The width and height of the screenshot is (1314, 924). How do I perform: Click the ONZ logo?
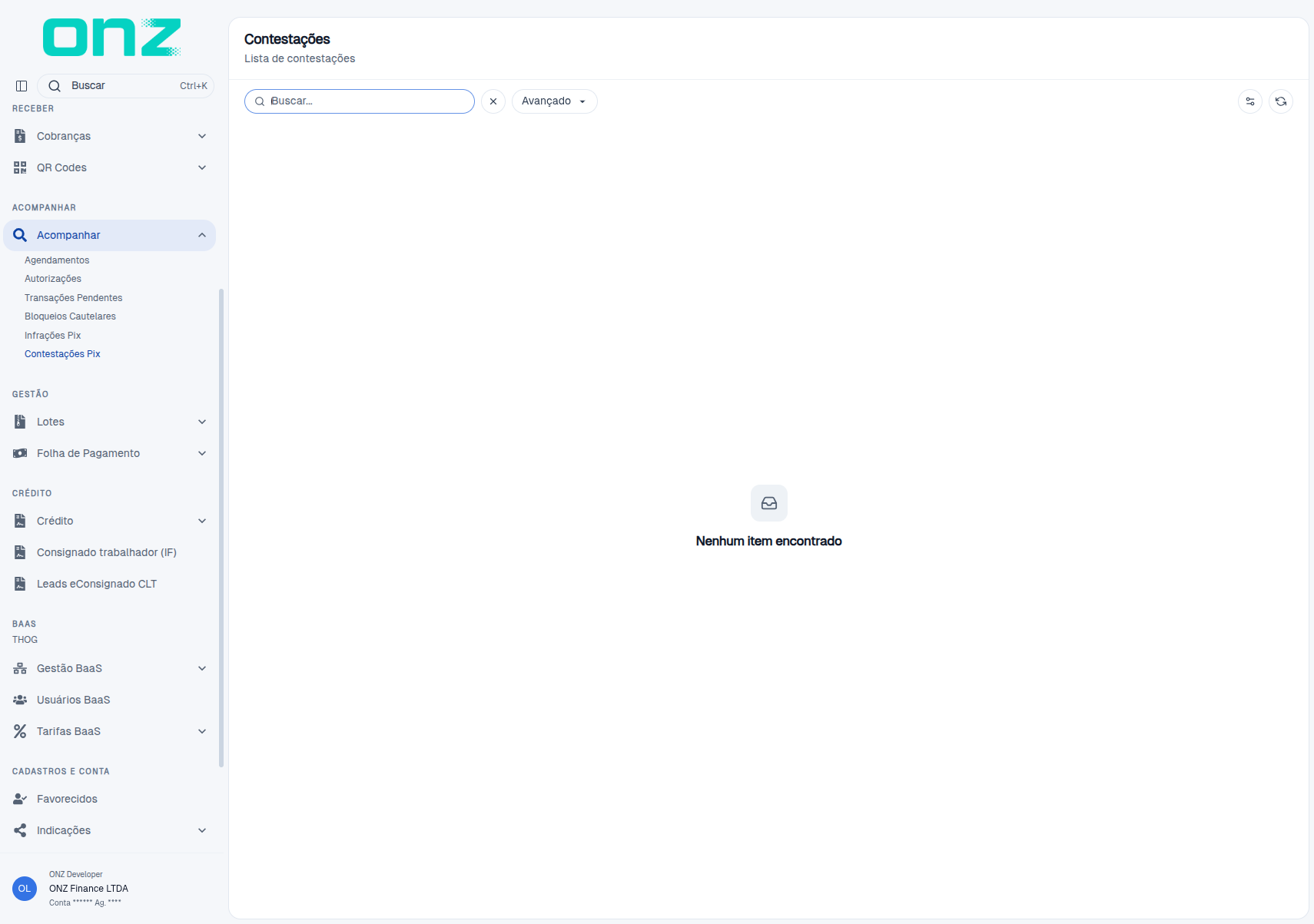pyautogui.click(x=111, y=38)
